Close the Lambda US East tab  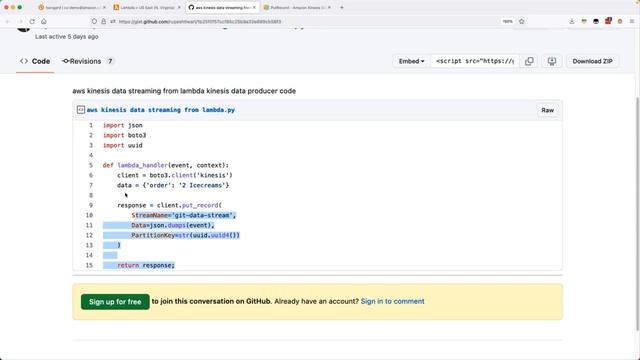pos(179,7)
